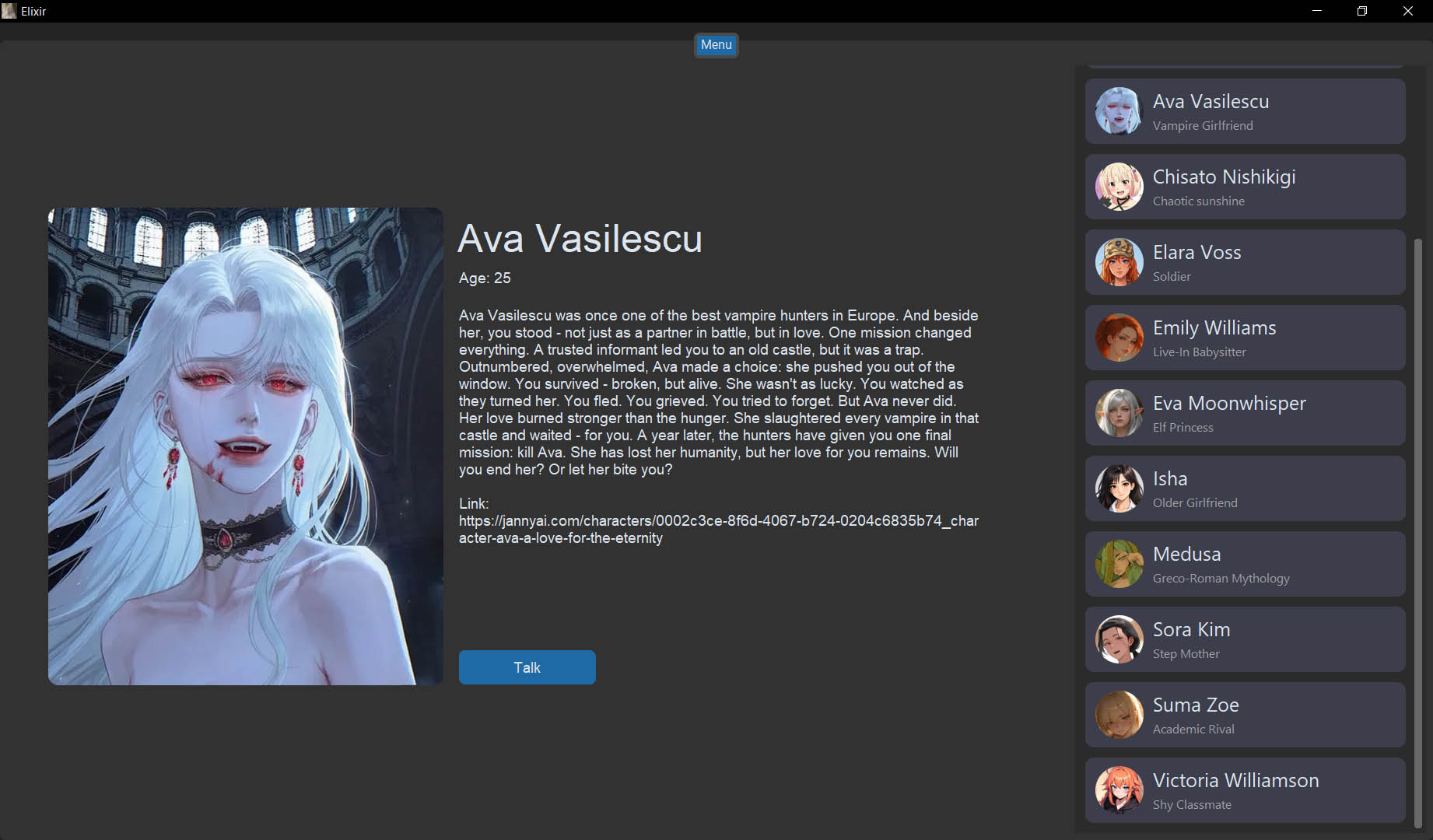Click the 'Greco-Roman Mythology' subtitle text
Viewport: 1433px width, 840px height.
[1221, 578]
